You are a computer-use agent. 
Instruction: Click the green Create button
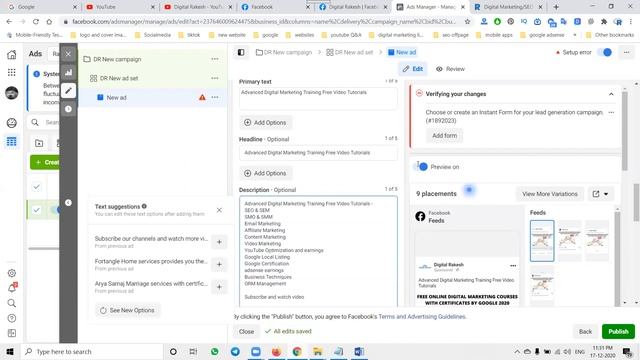pyautogui.click(x=45, y=162)
